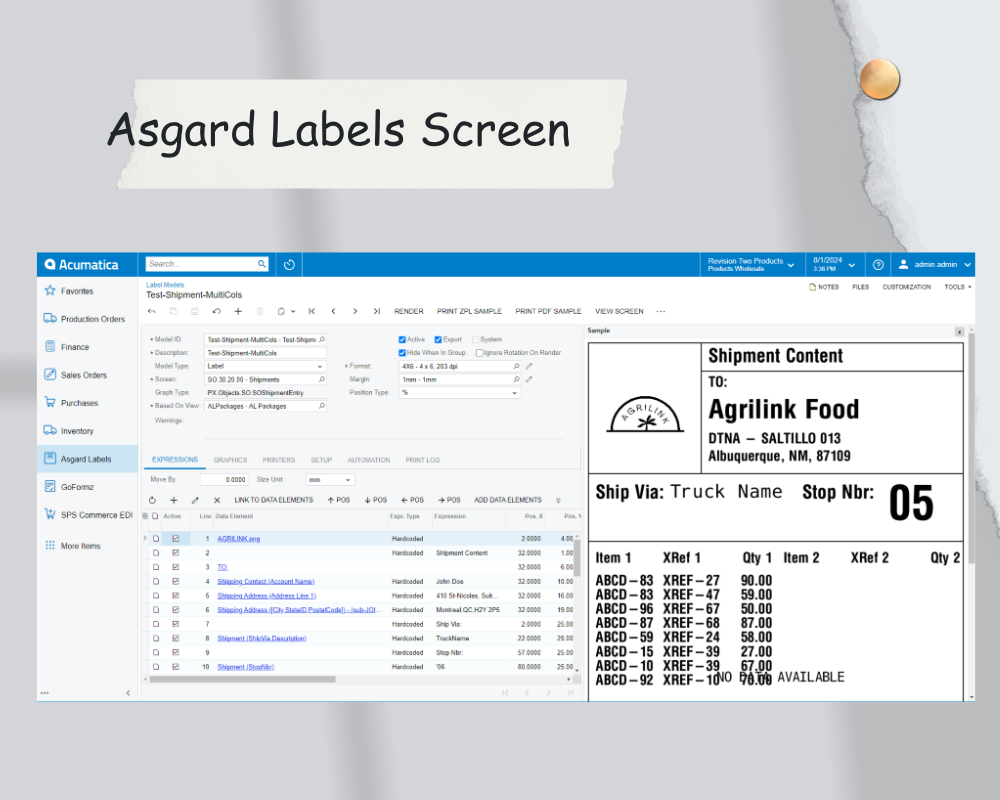1000x800 pixels.
Task: Collapse the Sample preview panel
Action: pyautogui.click(x=959, y=332)
